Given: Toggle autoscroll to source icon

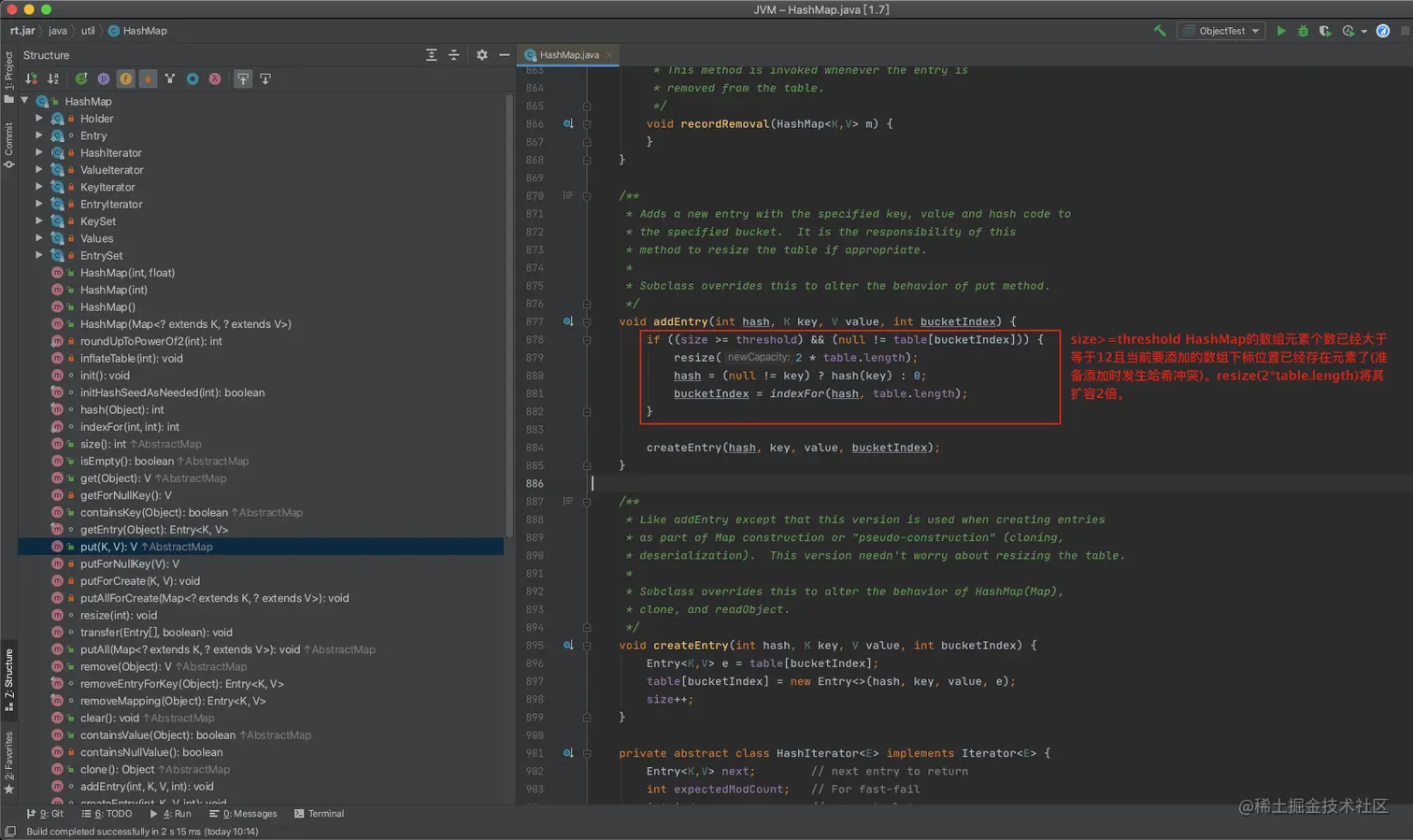Looking at the screenshot, I should 243,79.
